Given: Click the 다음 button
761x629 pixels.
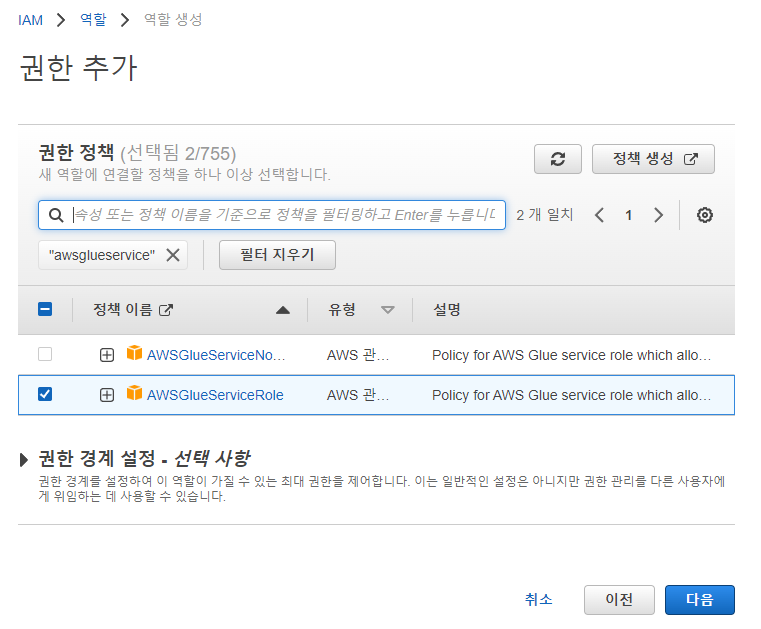Looking at the screenshot, I should point(700,600).
